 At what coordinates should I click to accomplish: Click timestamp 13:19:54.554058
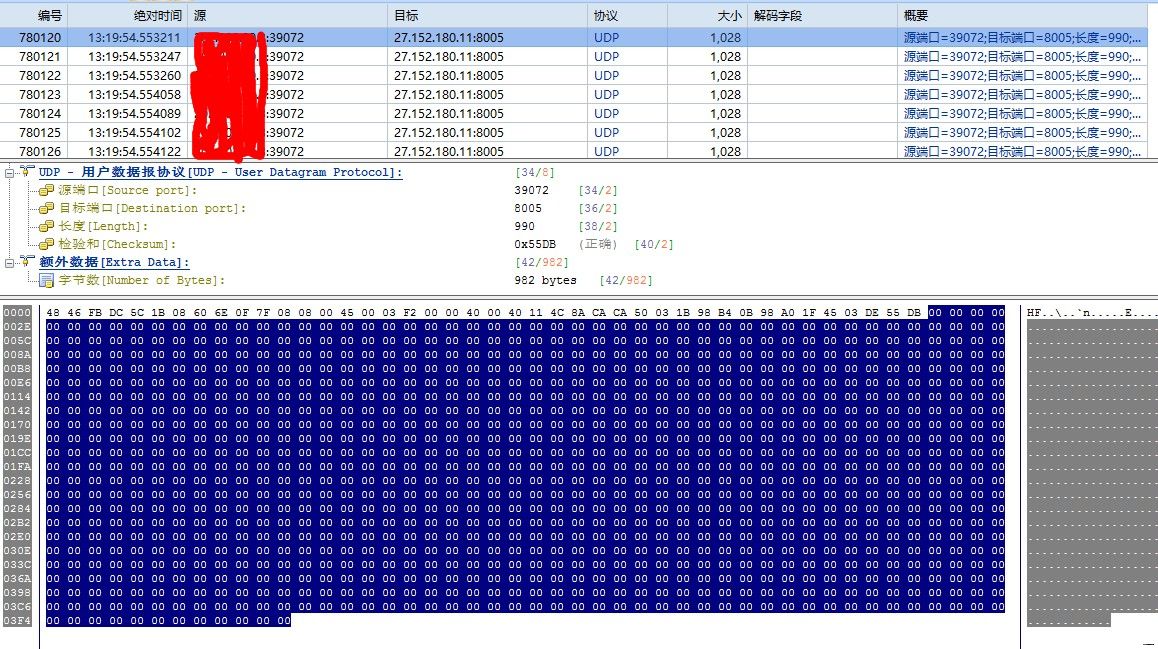pos(134,95)
